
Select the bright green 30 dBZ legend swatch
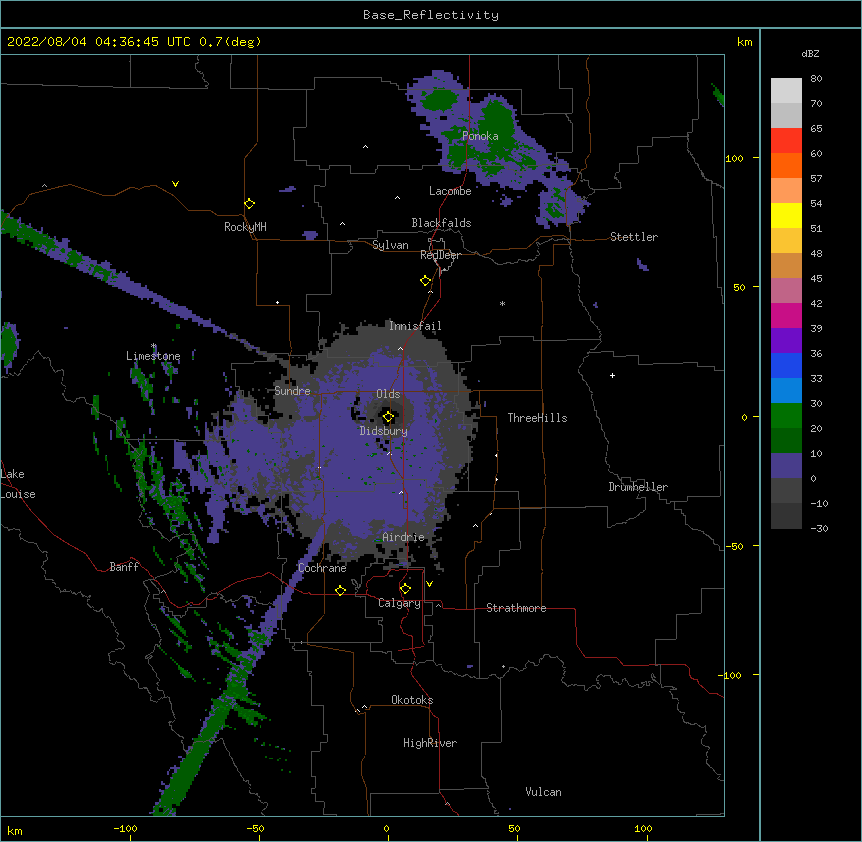pyautogui.click(x=786, y=416)
